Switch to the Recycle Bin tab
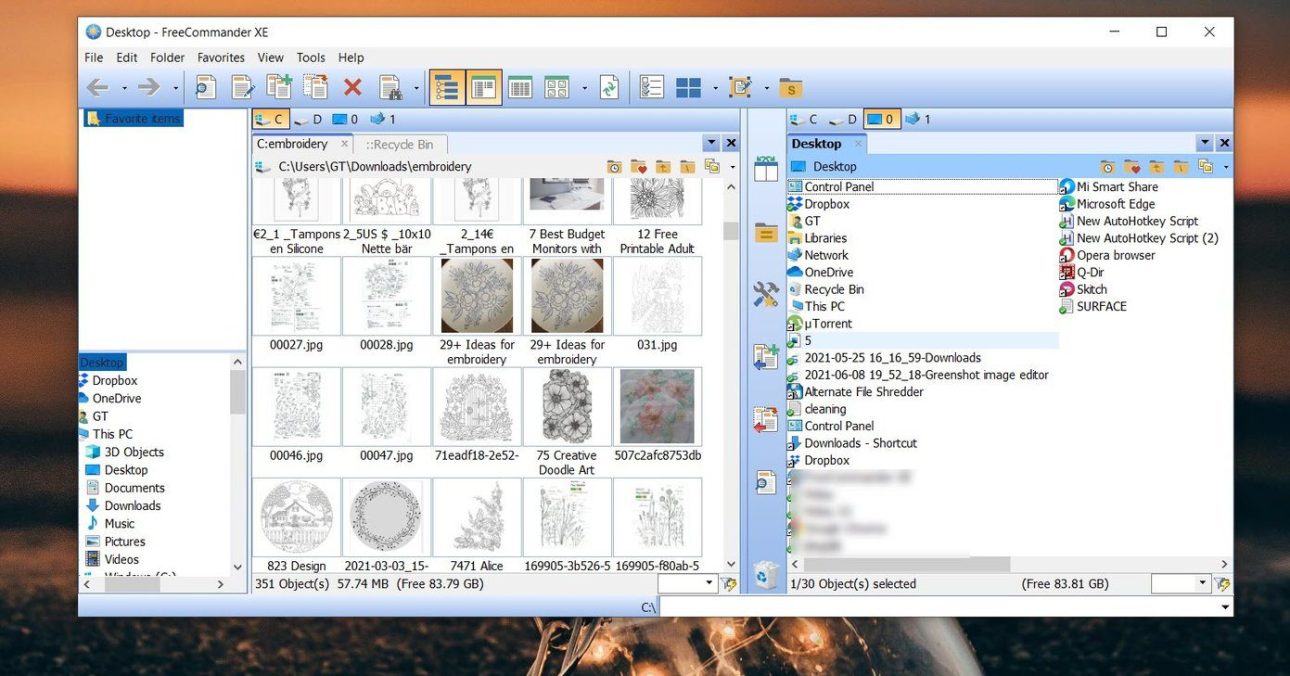The image size is (1290, 676). click(x=399, y=144)
